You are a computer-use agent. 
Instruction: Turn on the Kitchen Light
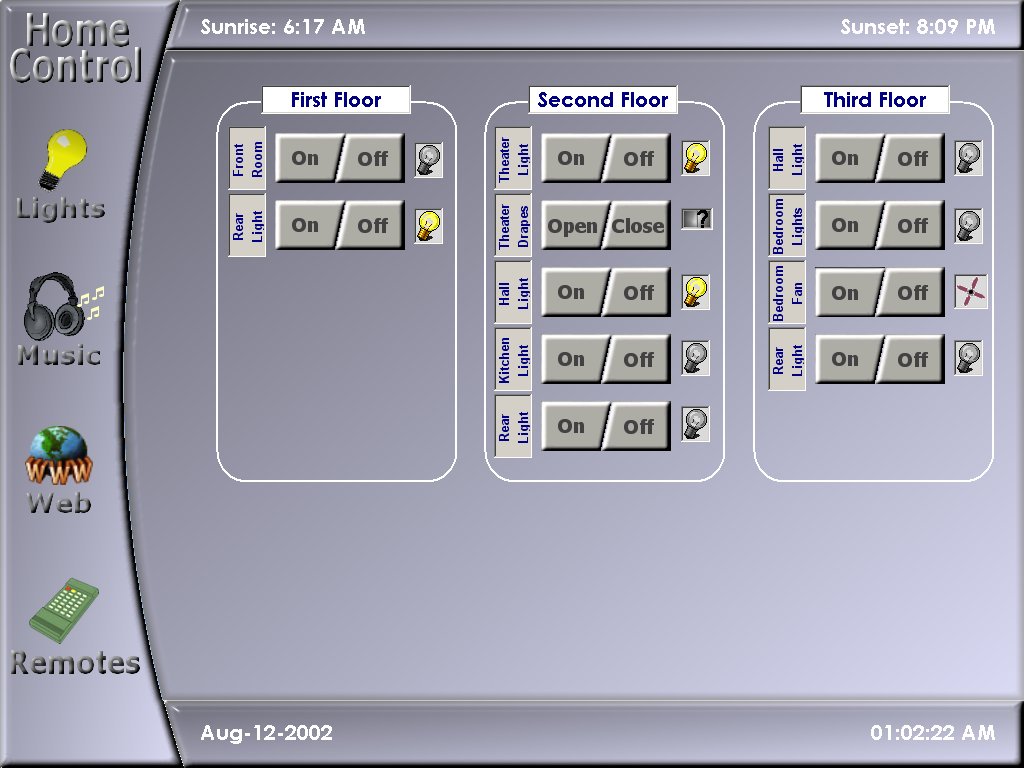pos(571,359)
